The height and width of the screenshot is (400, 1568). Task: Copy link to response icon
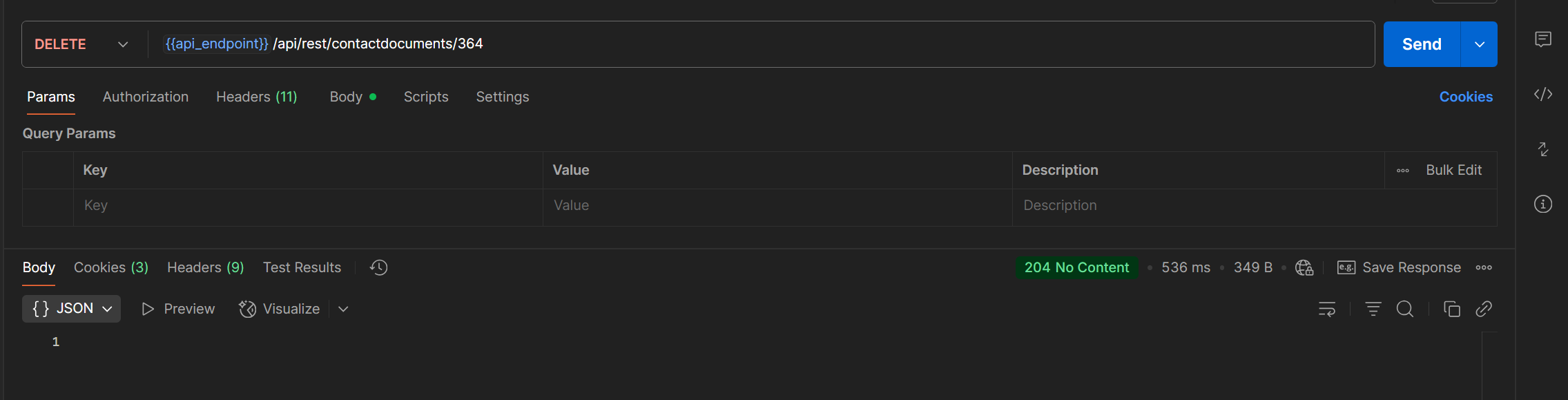(1484, 309)
